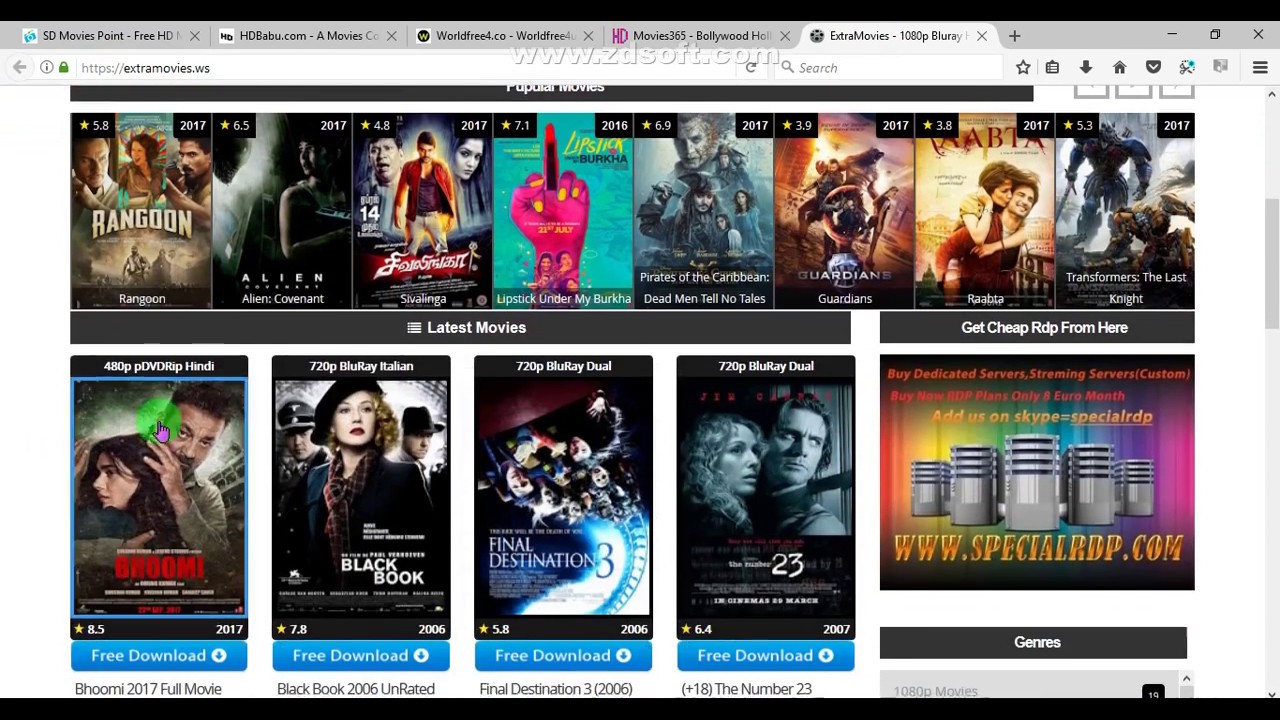The image size is (1280, 720).
Task: Open the Pocket icon in toolbar
Action: 1153,67
